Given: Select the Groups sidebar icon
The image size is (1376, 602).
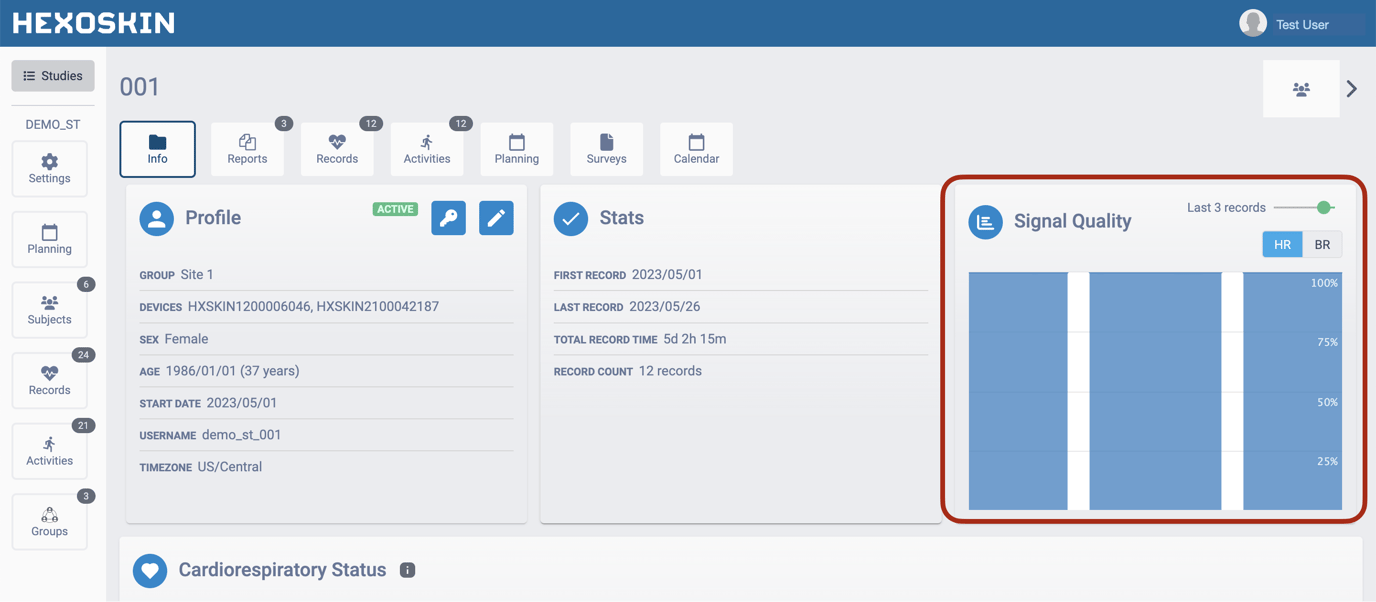Looking at the screenshot, I should point(49,521).
